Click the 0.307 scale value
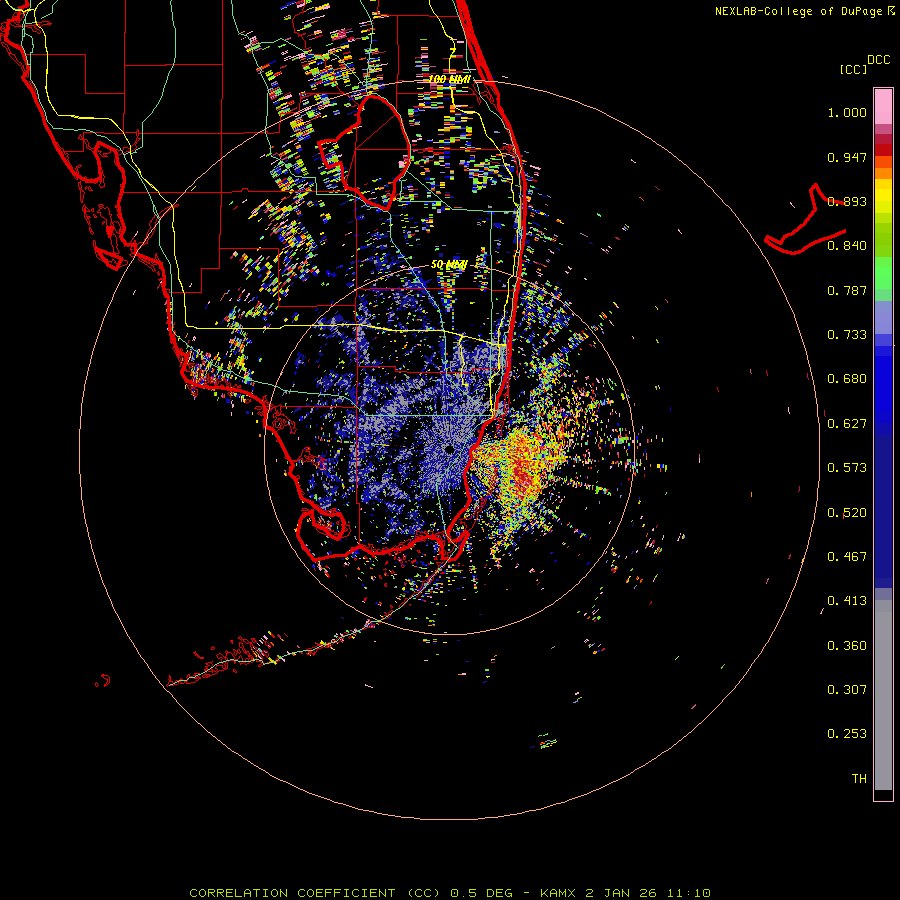The height and width of the screenshot is (900, 900). (847, 690)
